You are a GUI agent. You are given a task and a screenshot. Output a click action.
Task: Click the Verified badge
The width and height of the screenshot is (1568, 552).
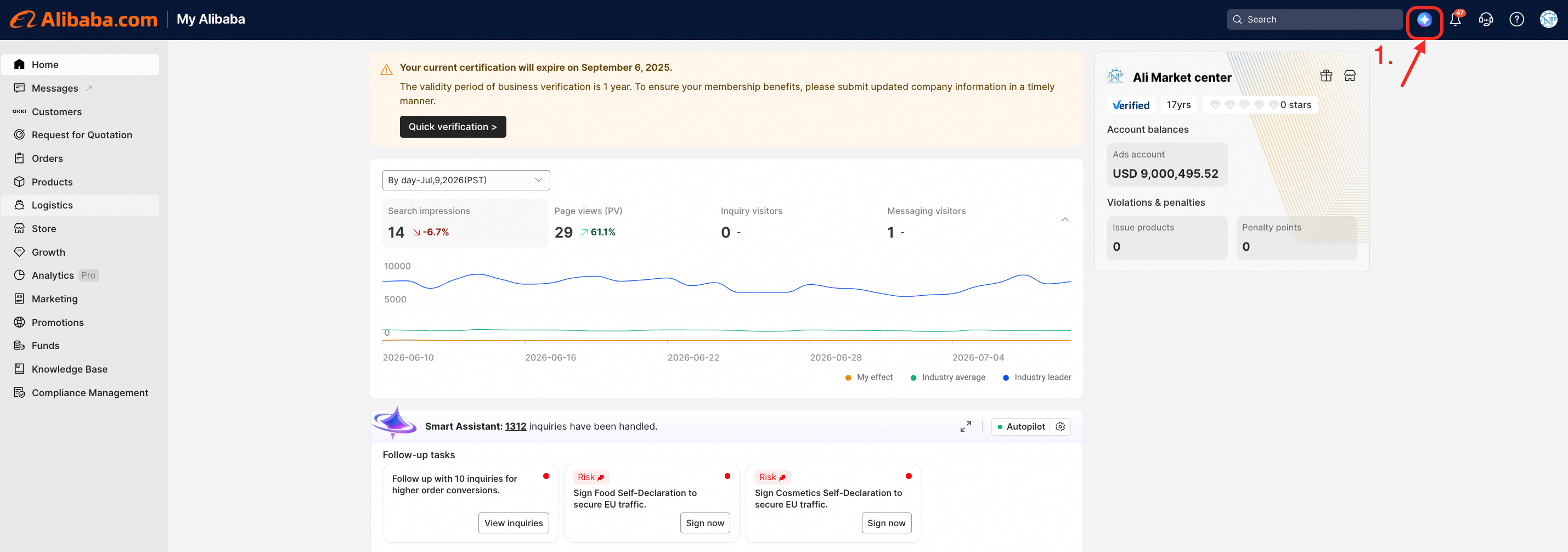tap(1130, 105)
